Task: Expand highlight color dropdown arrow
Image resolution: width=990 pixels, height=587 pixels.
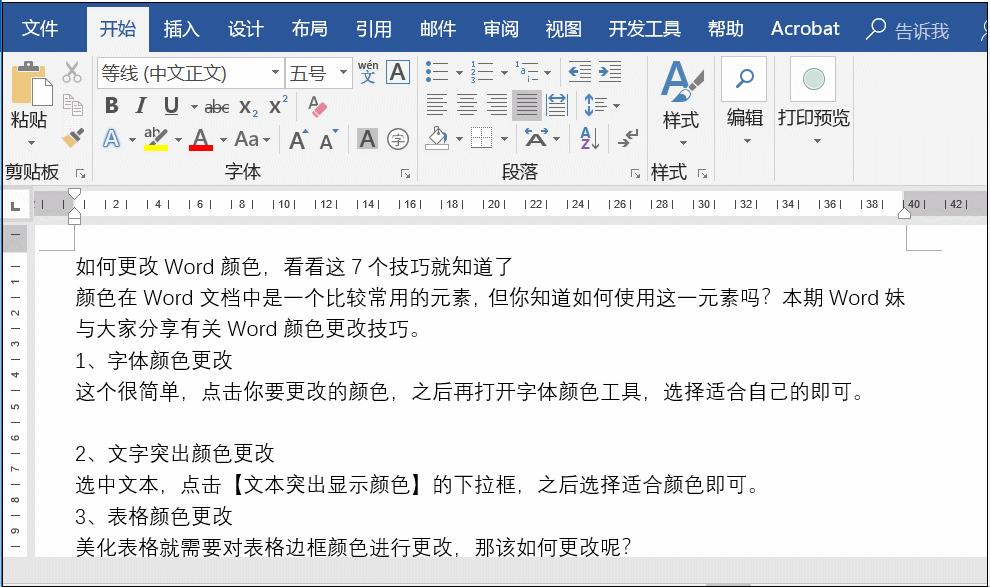Action: pyautogui.click(x=178, y=139)
